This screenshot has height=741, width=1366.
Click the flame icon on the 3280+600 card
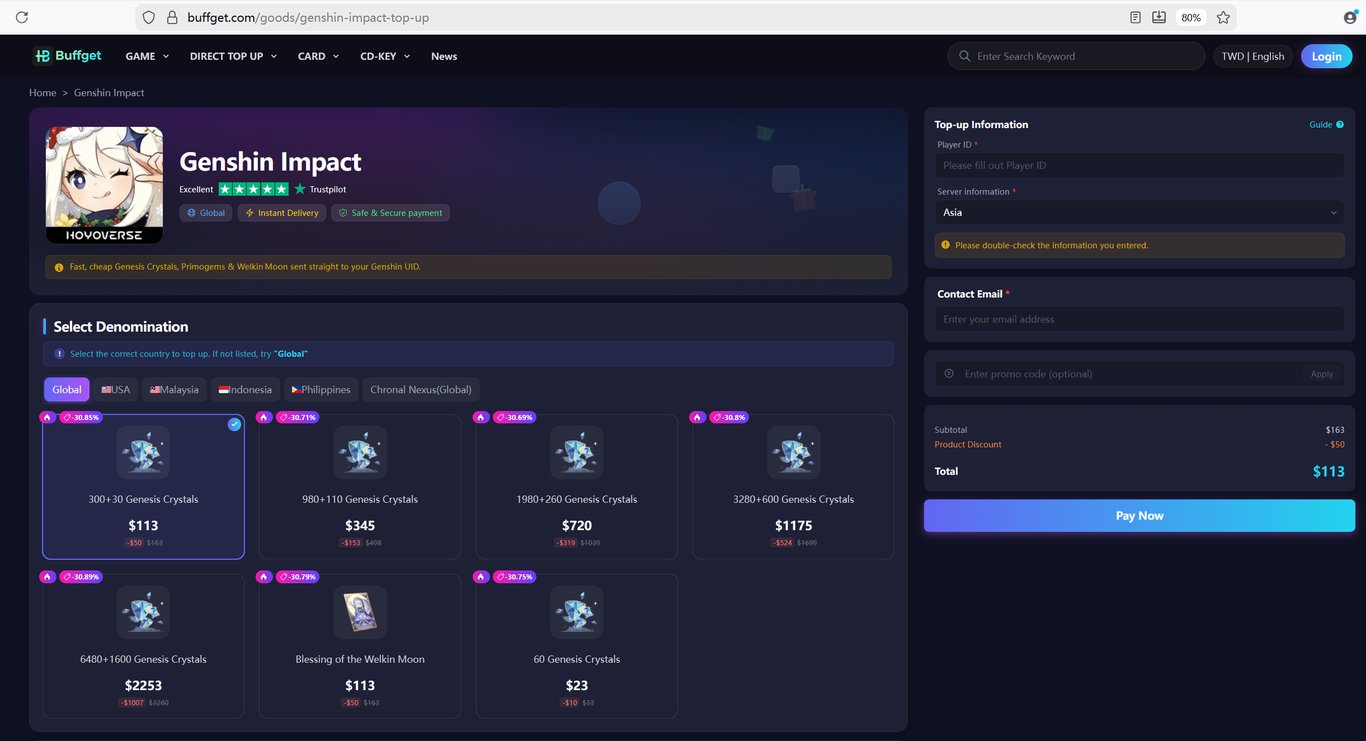click(x=698, y=417)
